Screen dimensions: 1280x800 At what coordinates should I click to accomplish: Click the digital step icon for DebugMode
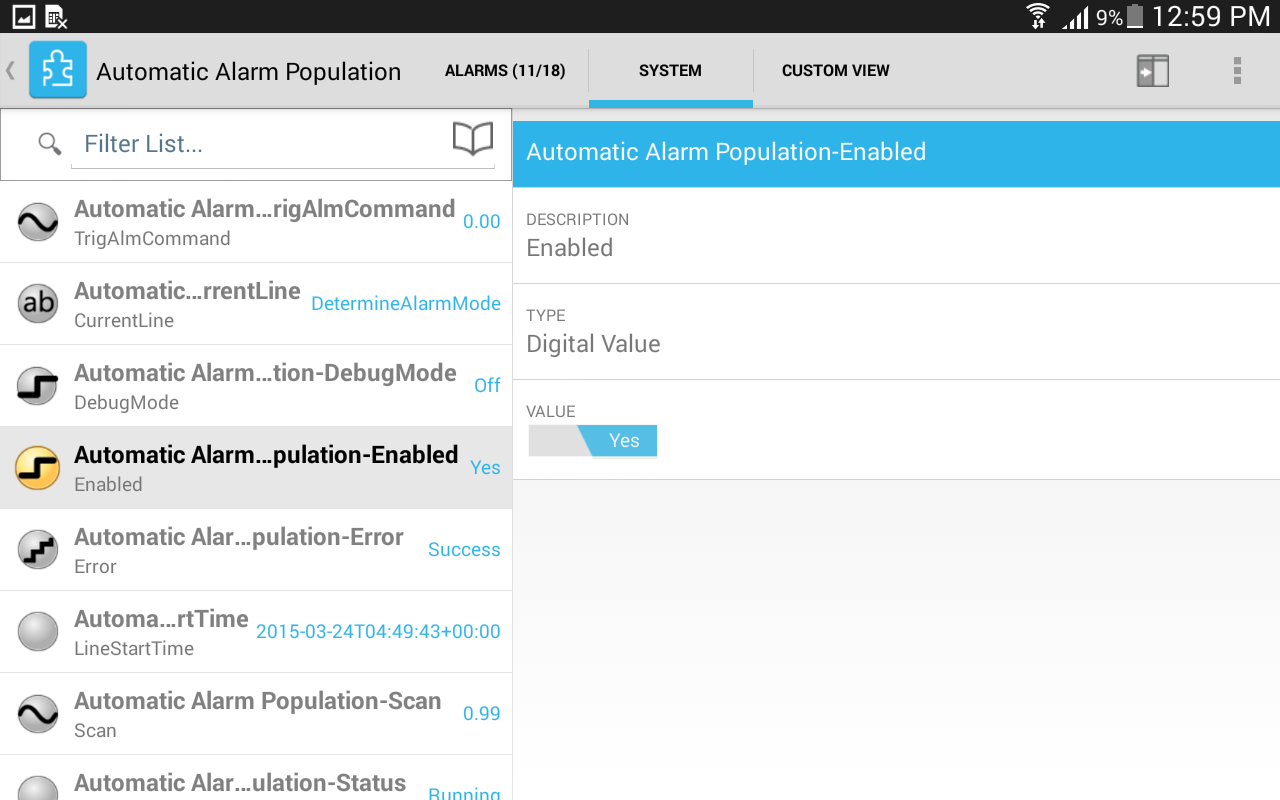coord(38,386)
